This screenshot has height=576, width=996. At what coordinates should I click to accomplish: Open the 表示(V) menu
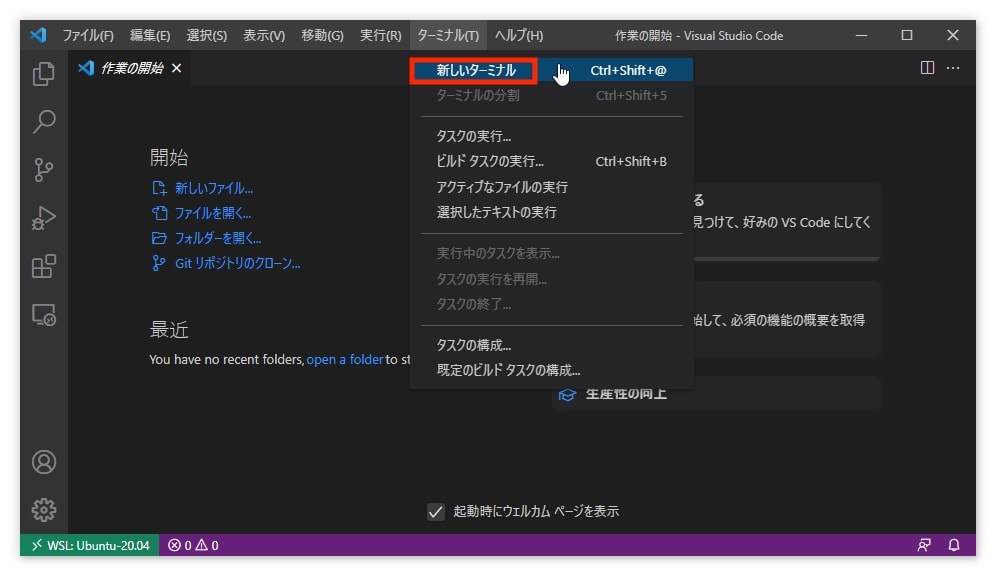click(x=264, y=36)
